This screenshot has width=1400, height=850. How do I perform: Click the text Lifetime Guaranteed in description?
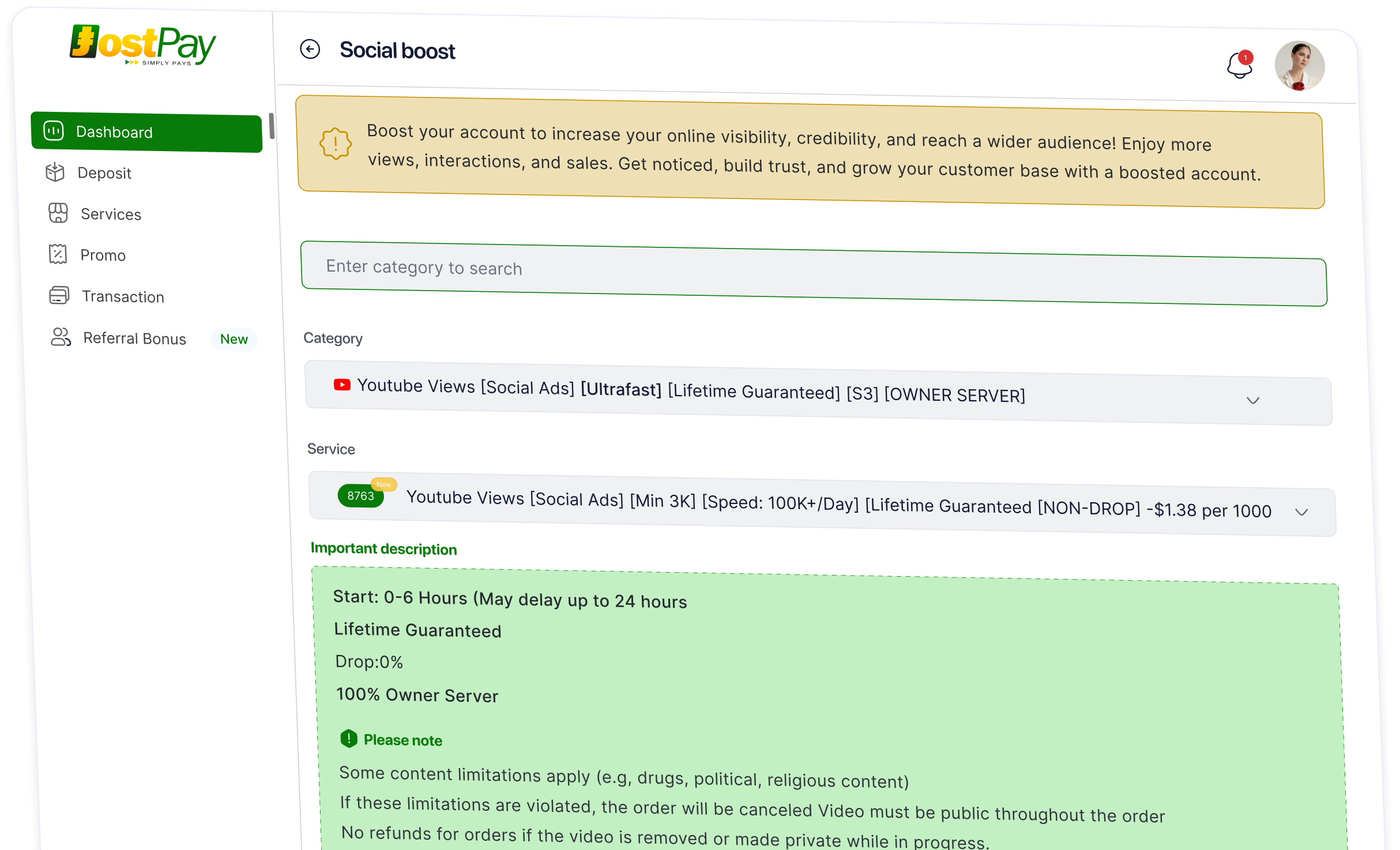pos(418,630)
